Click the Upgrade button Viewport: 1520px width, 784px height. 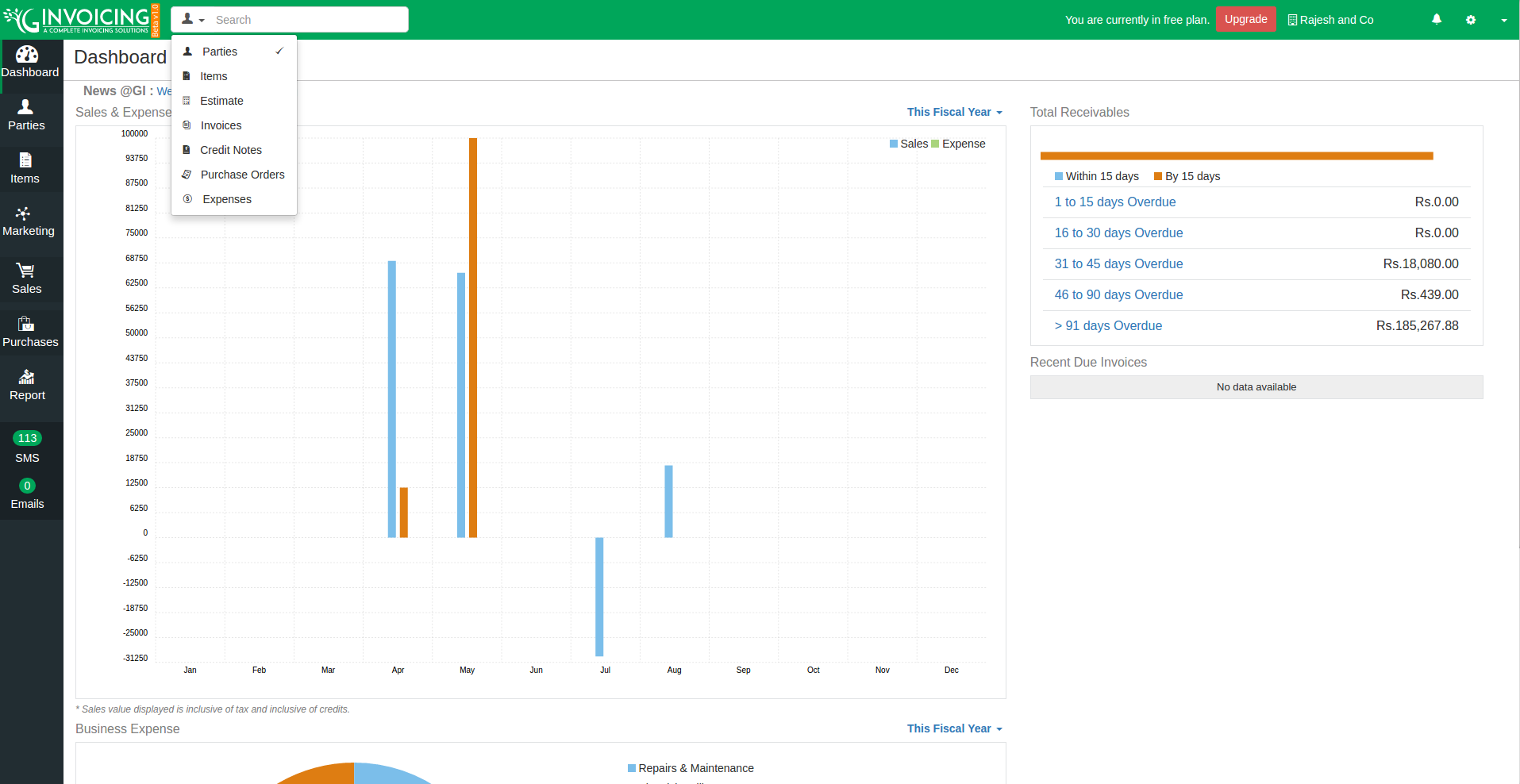(x=1245, y=19)
